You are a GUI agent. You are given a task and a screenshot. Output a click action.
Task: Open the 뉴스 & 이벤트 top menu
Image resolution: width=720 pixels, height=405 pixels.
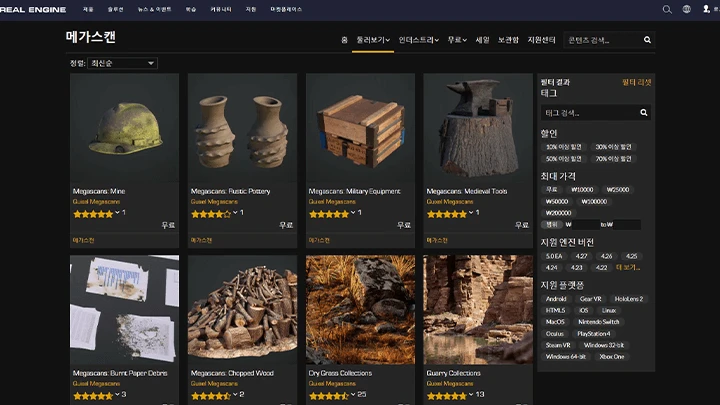[x=154, y=9]
